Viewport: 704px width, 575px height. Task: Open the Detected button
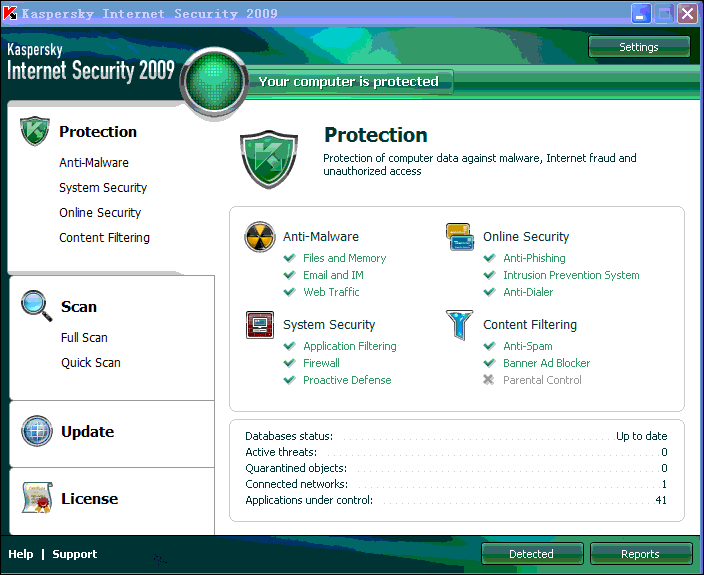532,554
